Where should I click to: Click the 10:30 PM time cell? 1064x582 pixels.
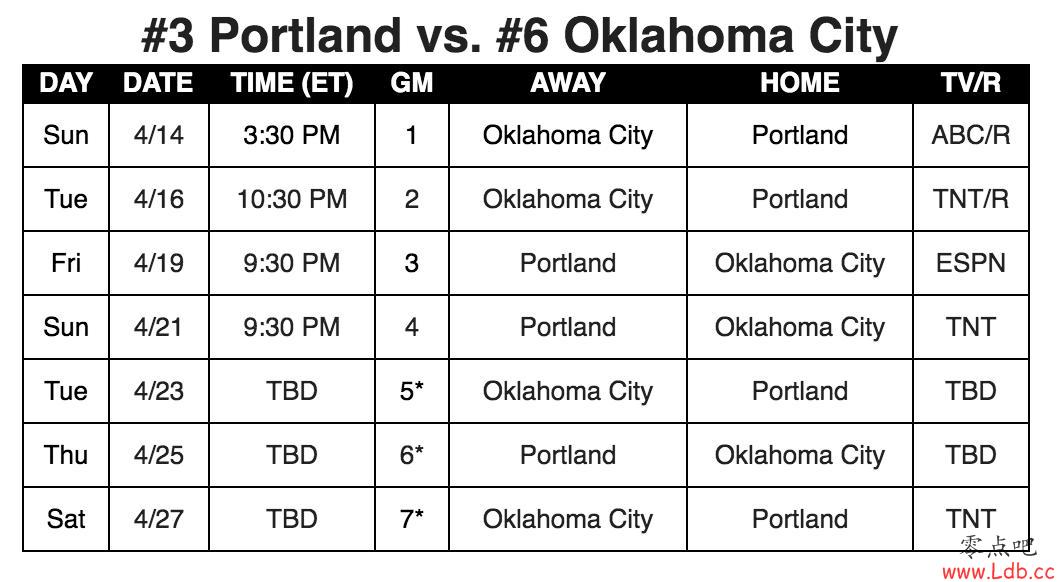(x=292, y=199)
